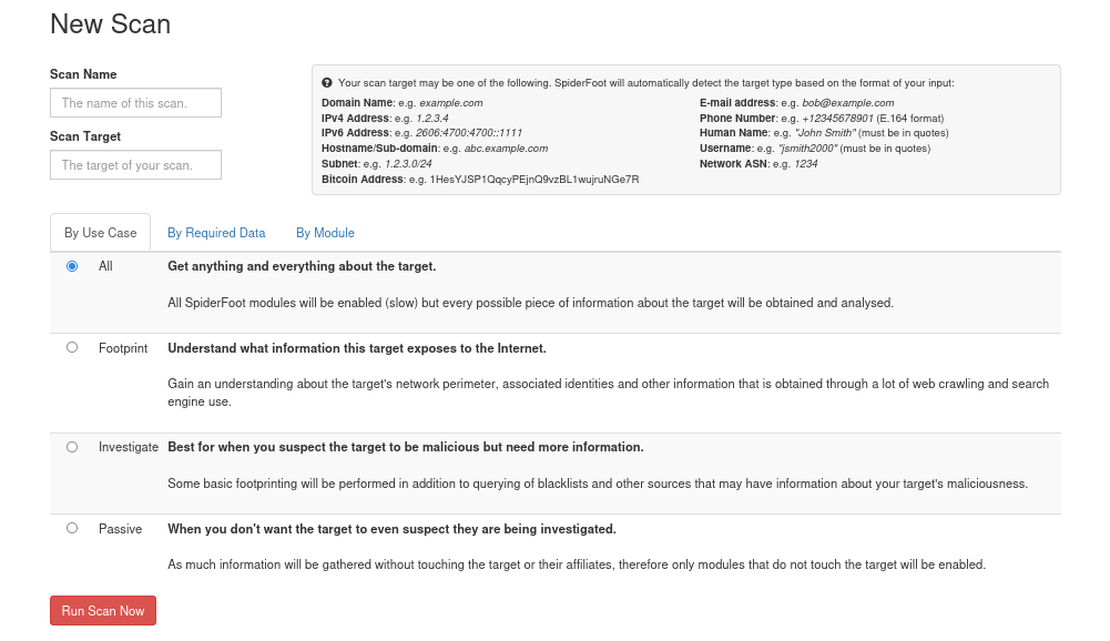Click the Passive text label

coord(120,528)
